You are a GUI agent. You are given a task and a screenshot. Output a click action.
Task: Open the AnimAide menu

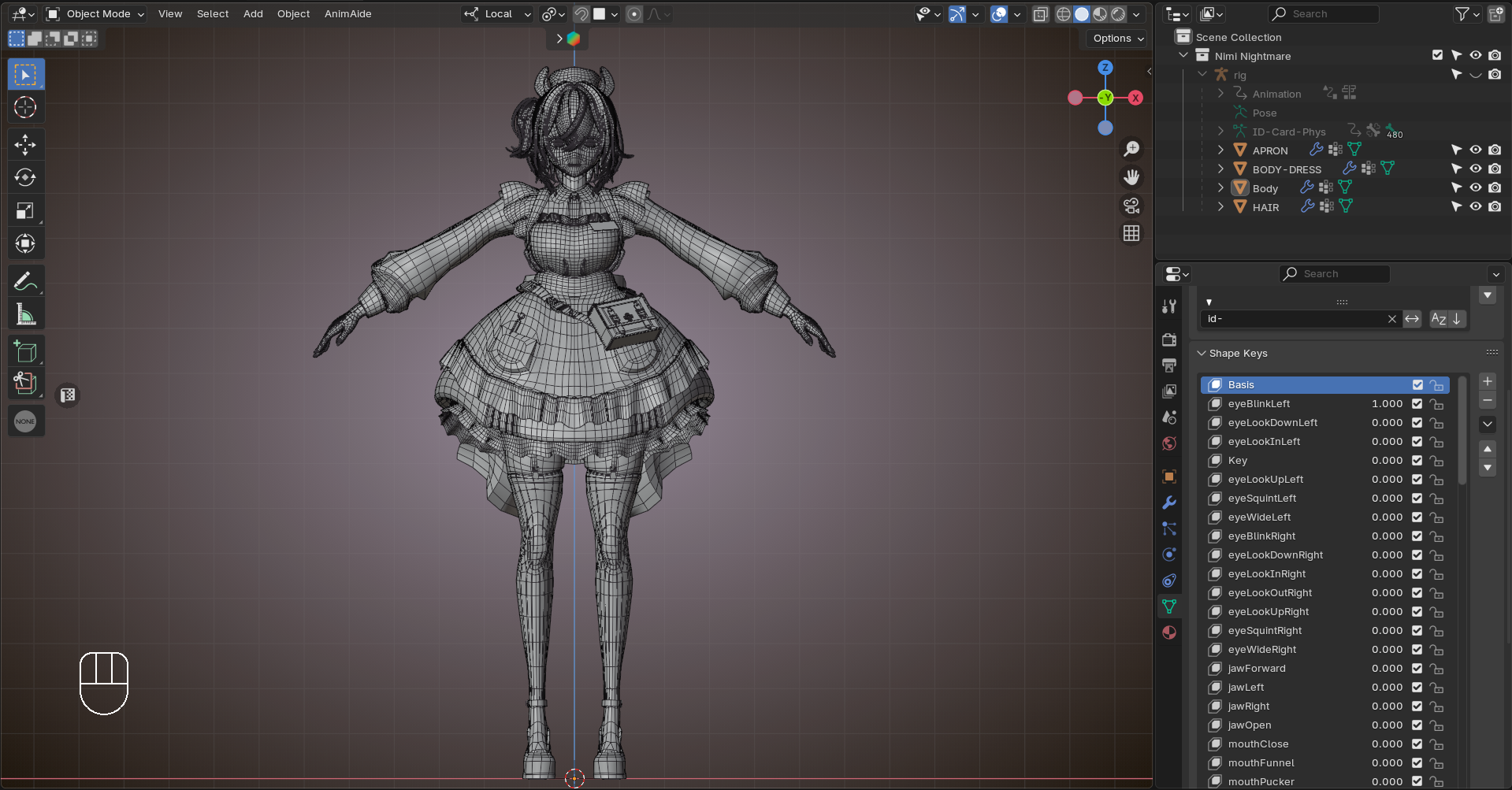[347, 13]
